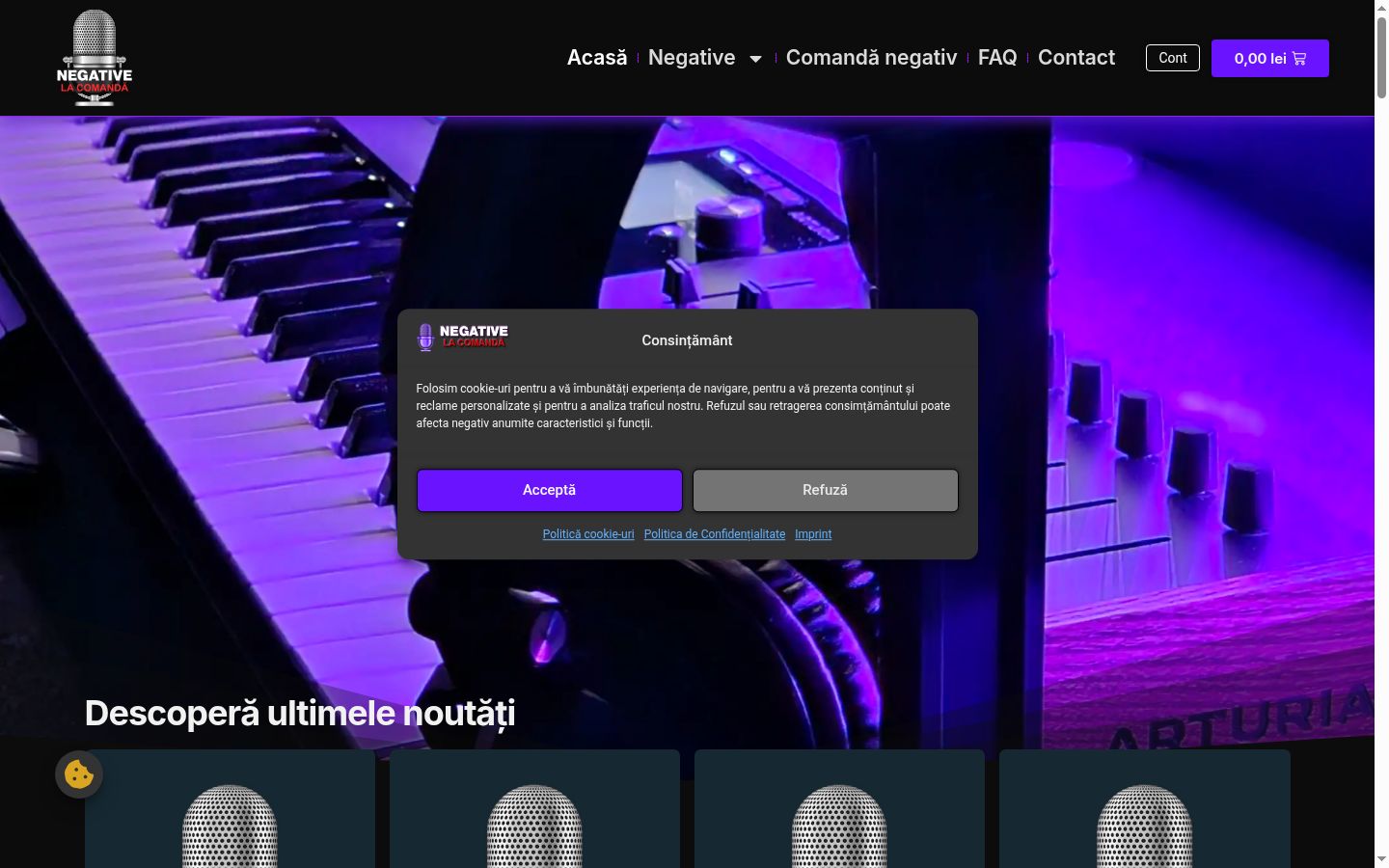Open the 0,00 lei cart button

1270,59
